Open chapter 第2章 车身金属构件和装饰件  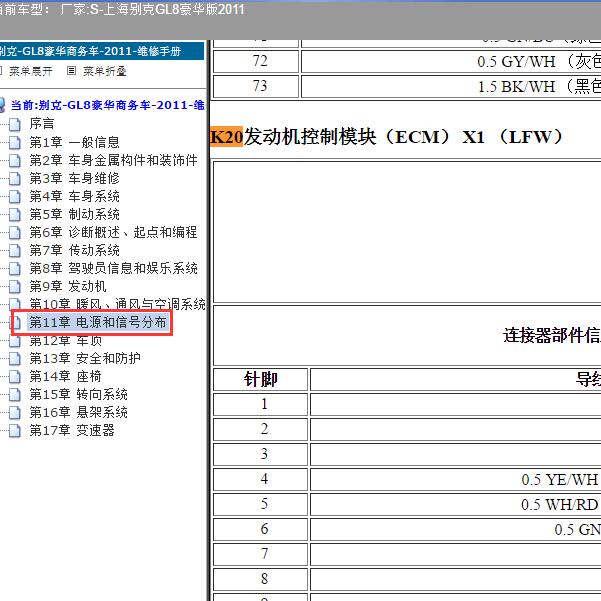coord(113,160)
